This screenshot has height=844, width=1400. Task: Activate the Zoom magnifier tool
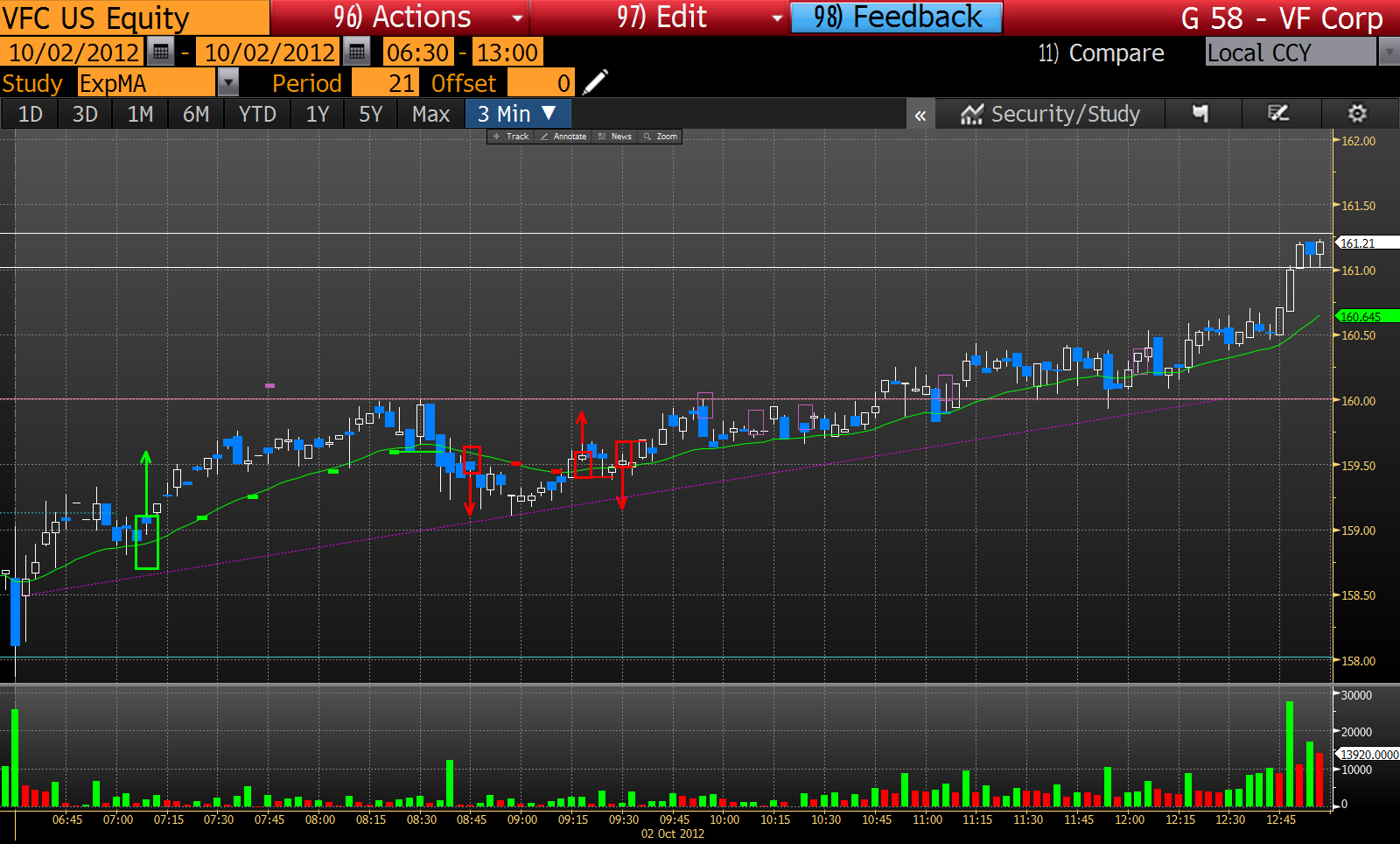point(661,137)
